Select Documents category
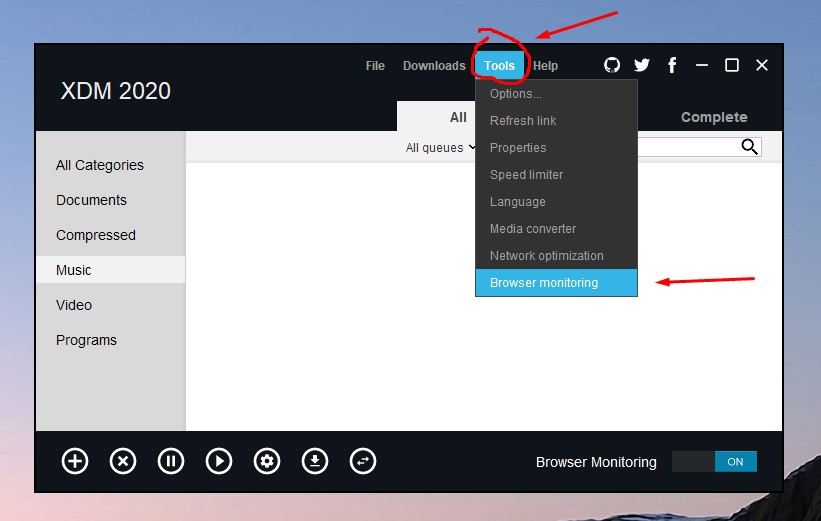Image resolution: width=821 pixels, height=521 pixels. tap(110, 200)
